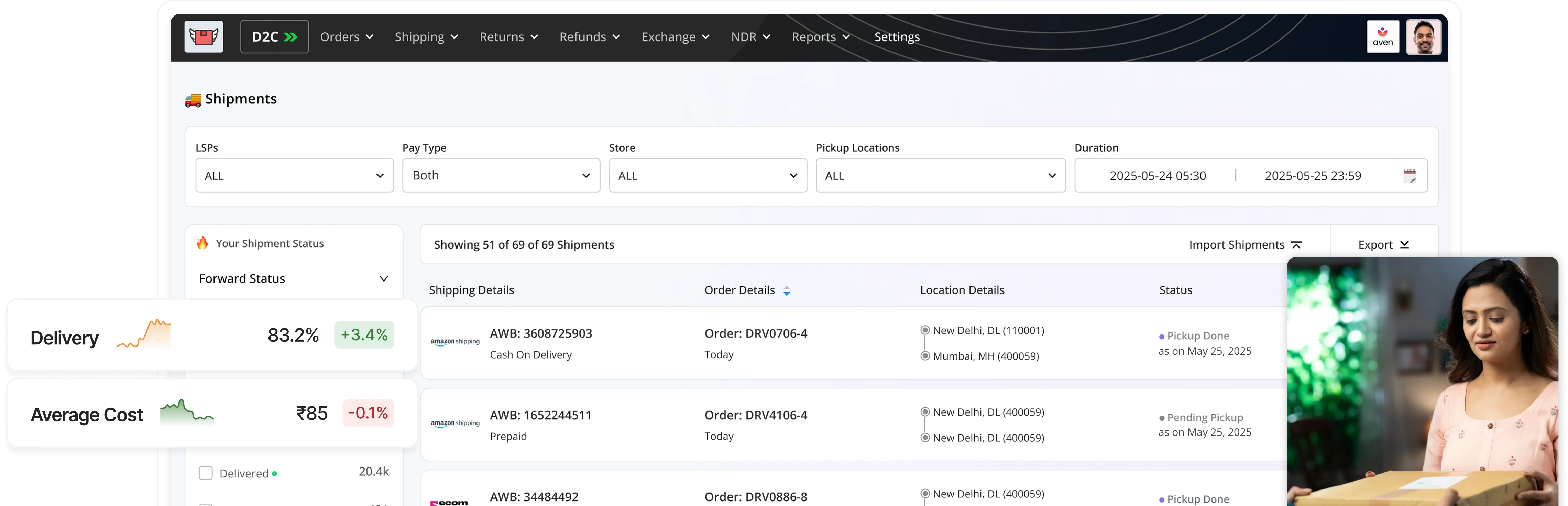Open the user profile avatar
The width and height of the screenshot is (1568, 506).
[1423, 36]
